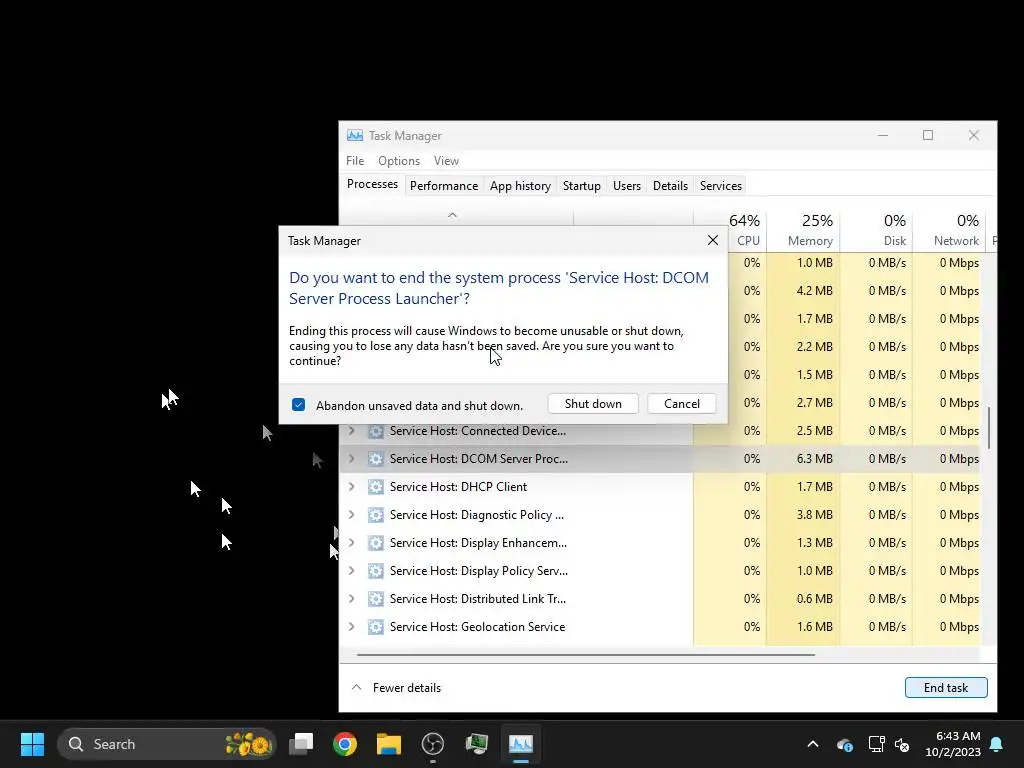Open the File menu

point(355,161)
